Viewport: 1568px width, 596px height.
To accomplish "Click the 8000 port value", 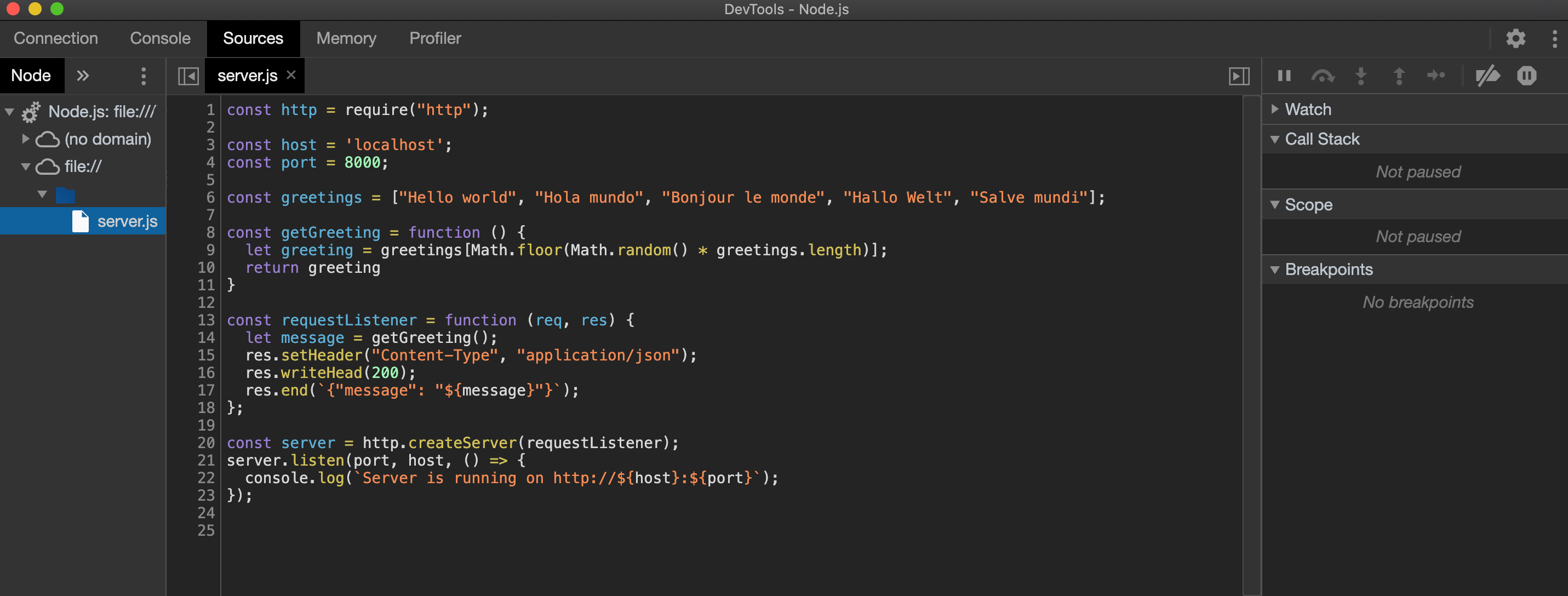I will coord(362,163).
